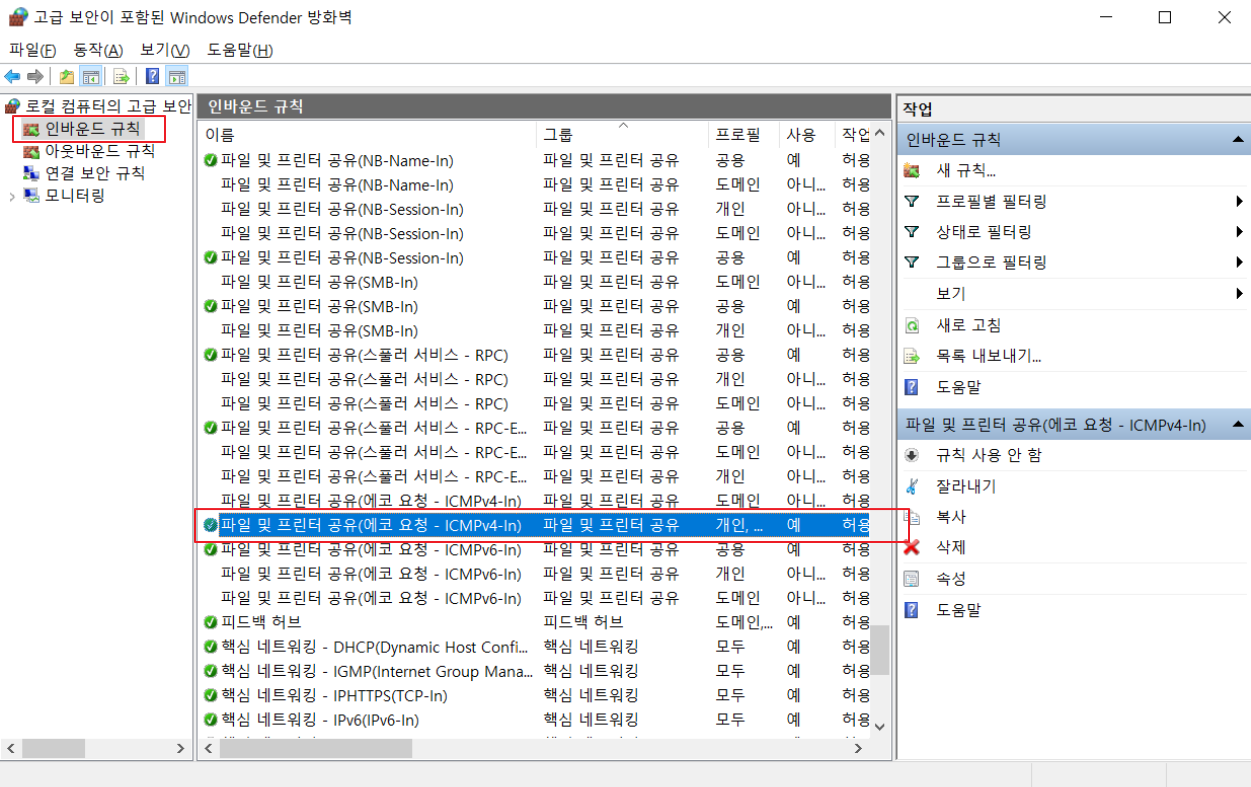Click the tree pane horizontal scroll right arrow

point(180,747)
